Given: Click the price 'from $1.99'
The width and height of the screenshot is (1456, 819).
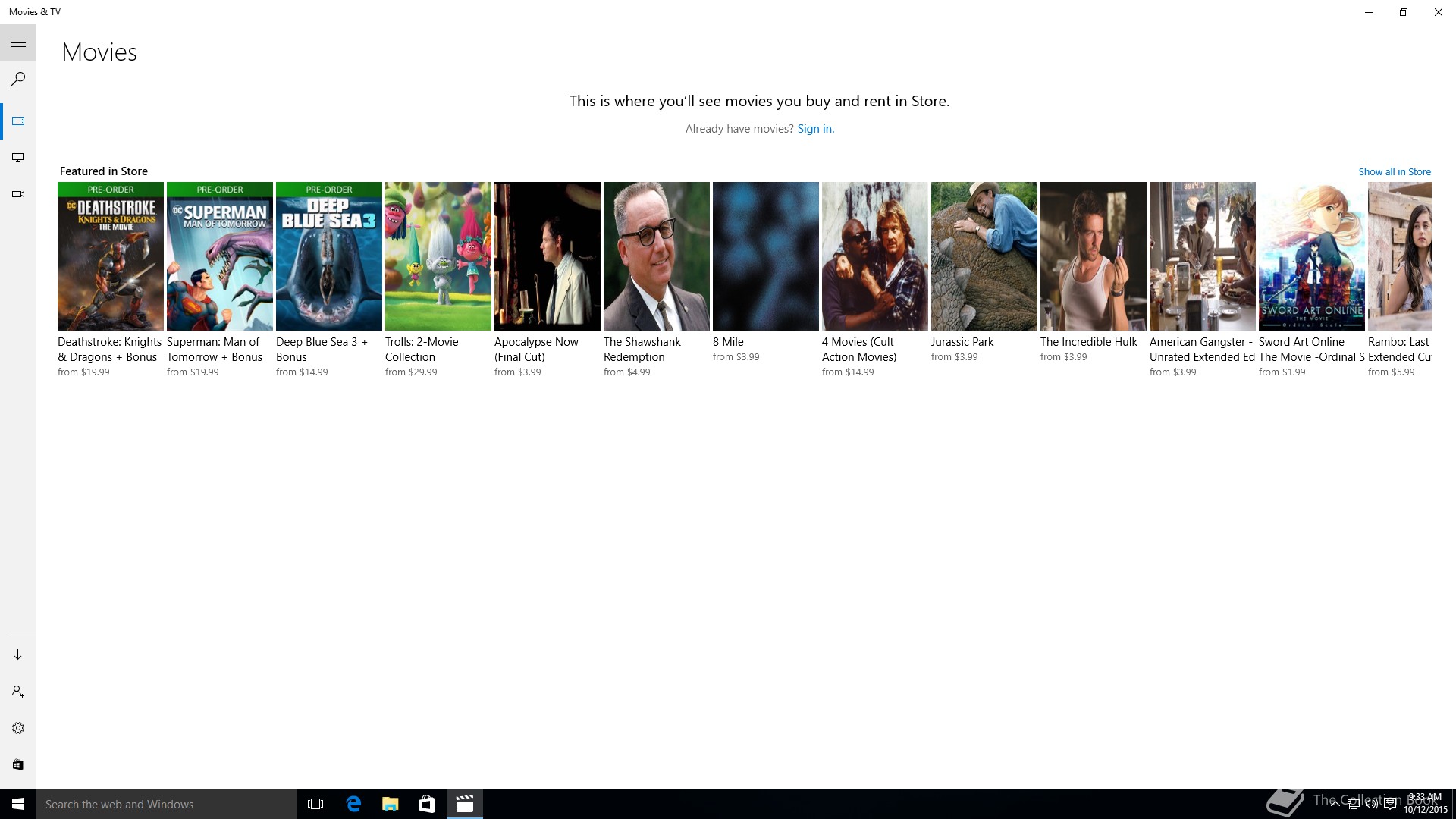Looking at the screenshot, I should (x=1282, y=372).
